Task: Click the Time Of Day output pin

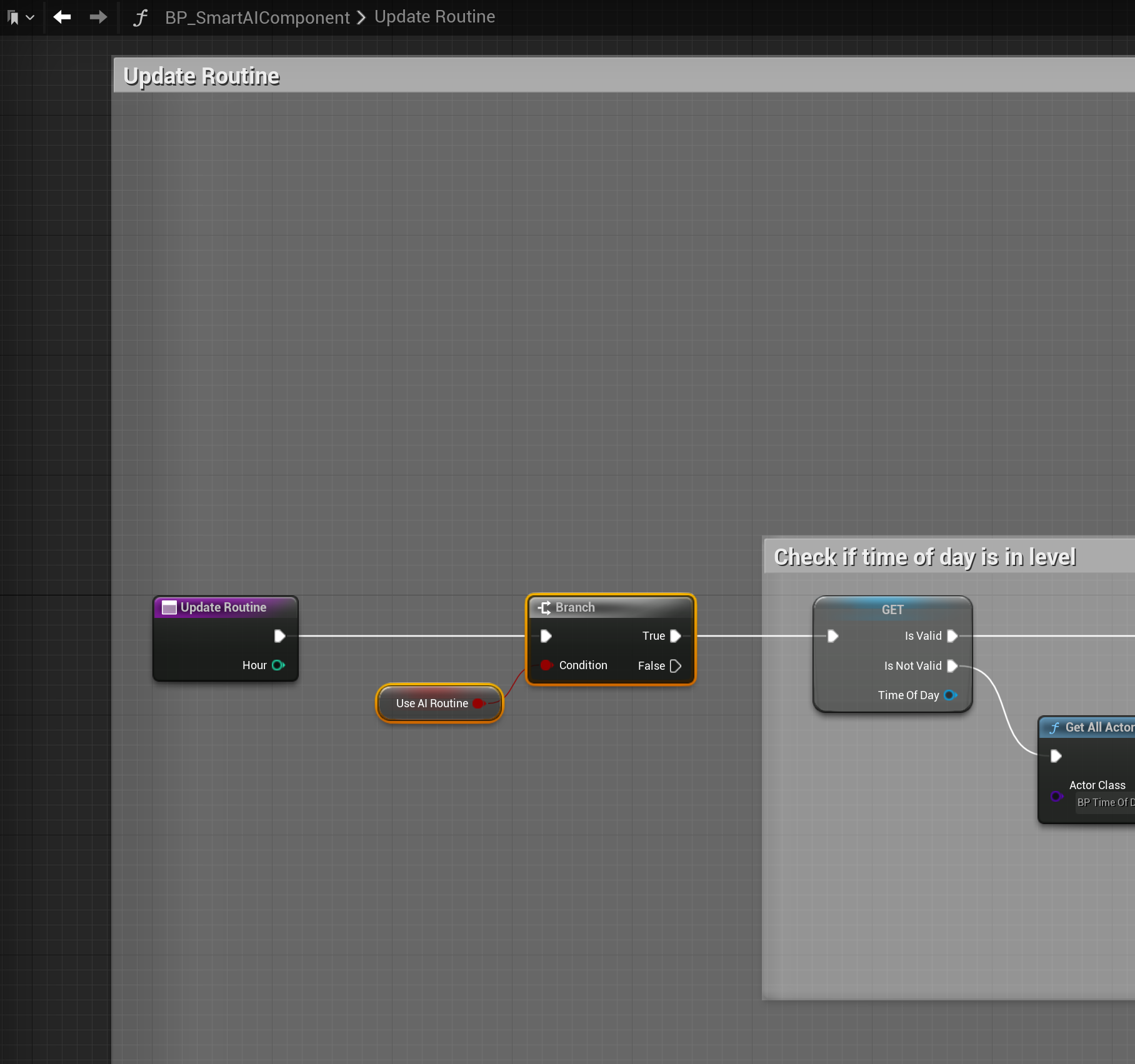Action: 950,695
